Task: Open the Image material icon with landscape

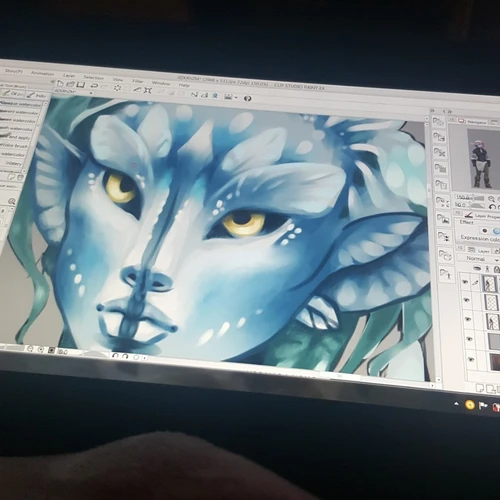Action: point(443,219)
